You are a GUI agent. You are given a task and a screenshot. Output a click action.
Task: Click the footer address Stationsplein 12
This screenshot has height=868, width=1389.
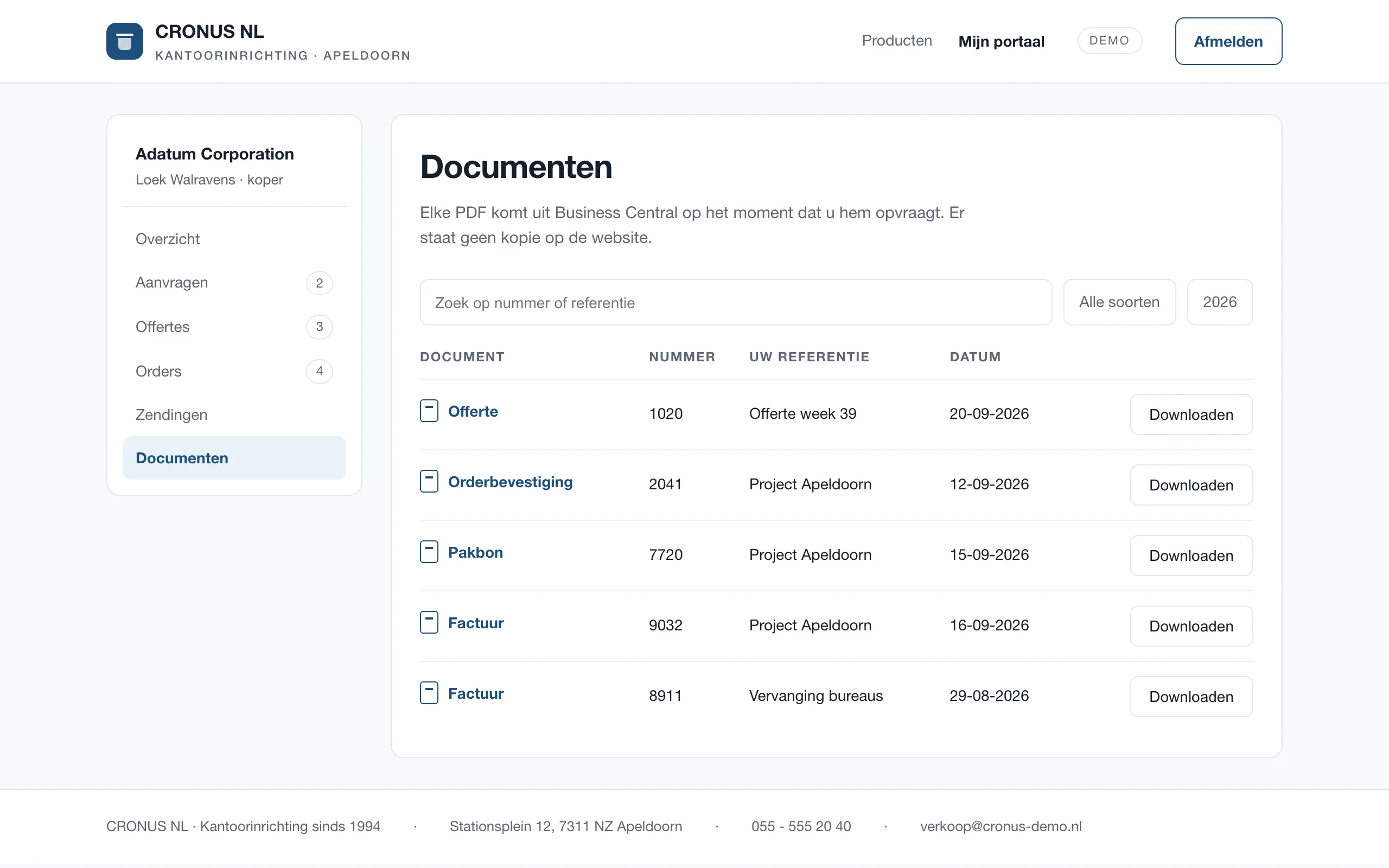click(565, 827)
